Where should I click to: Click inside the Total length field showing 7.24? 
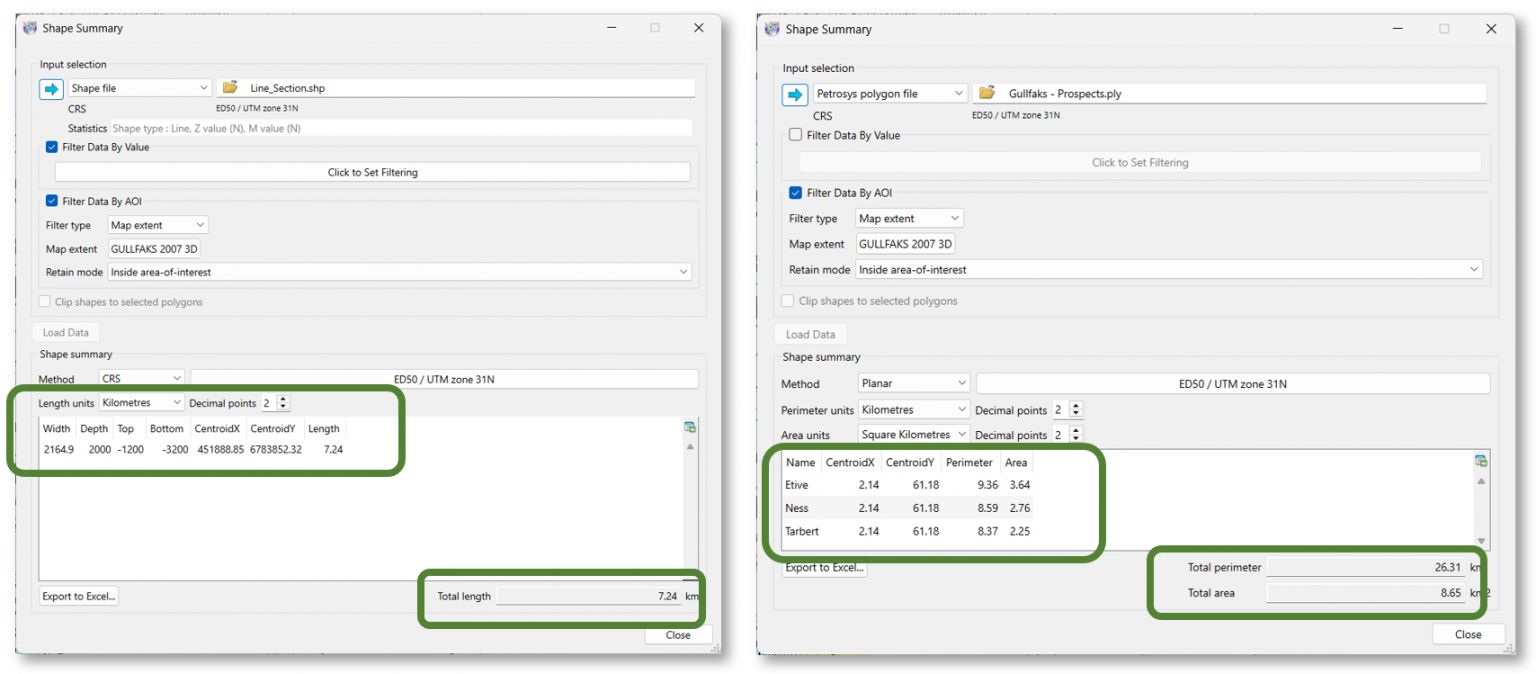[x=590, y=595]
